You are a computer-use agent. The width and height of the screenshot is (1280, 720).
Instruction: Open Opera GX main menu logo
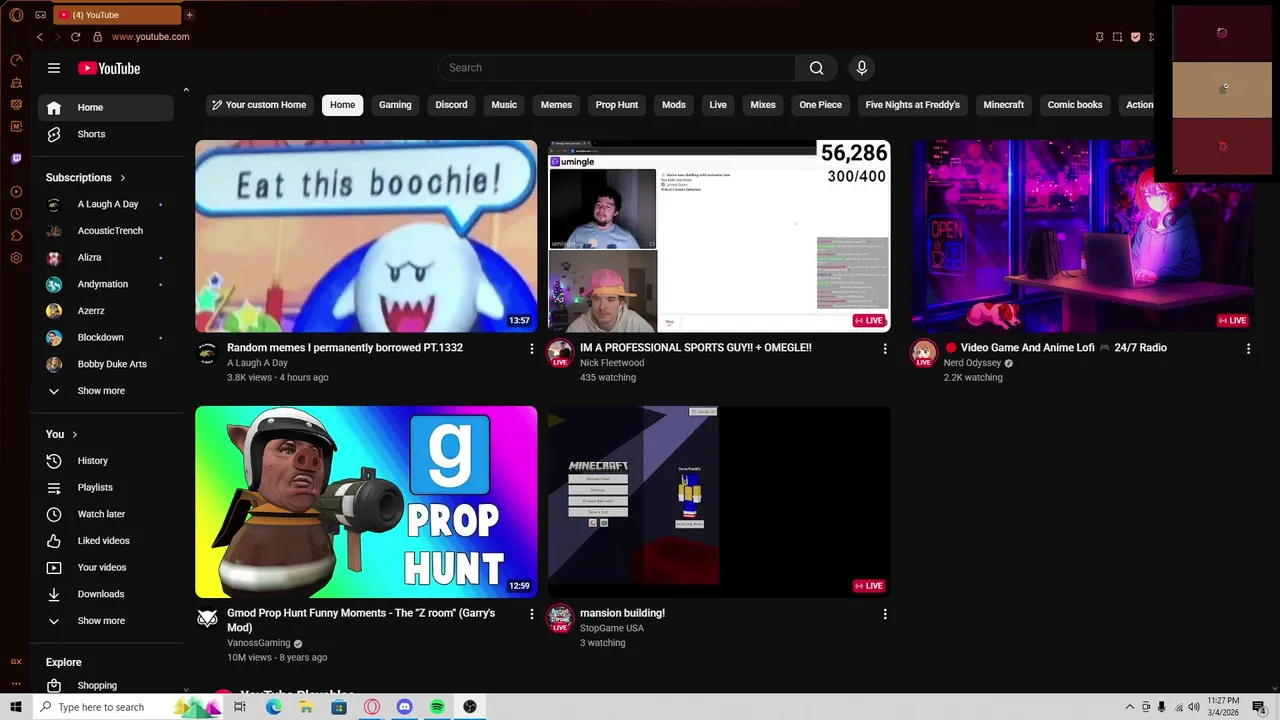click(x=16, y=15)
